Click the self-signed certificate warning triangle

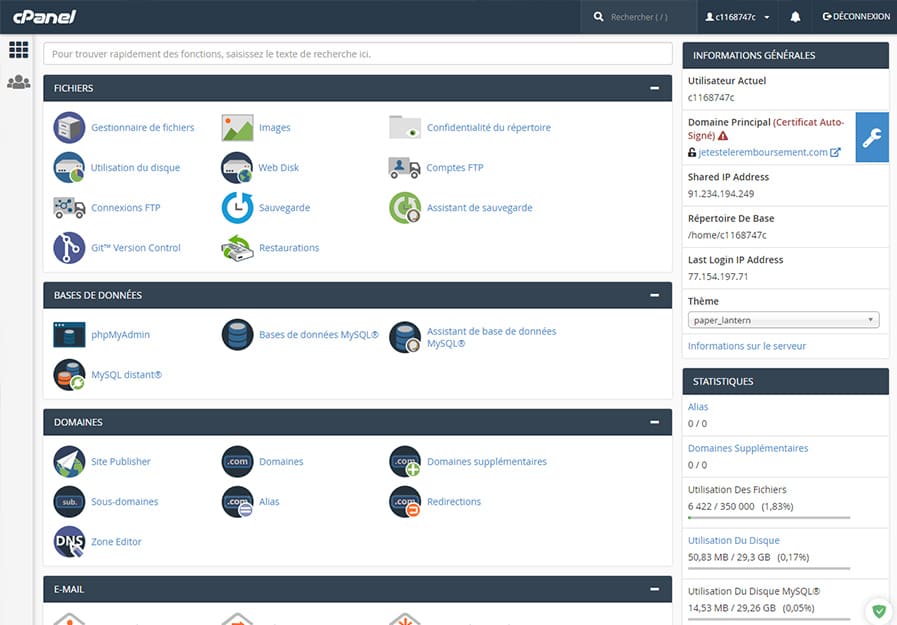(723, 136)
